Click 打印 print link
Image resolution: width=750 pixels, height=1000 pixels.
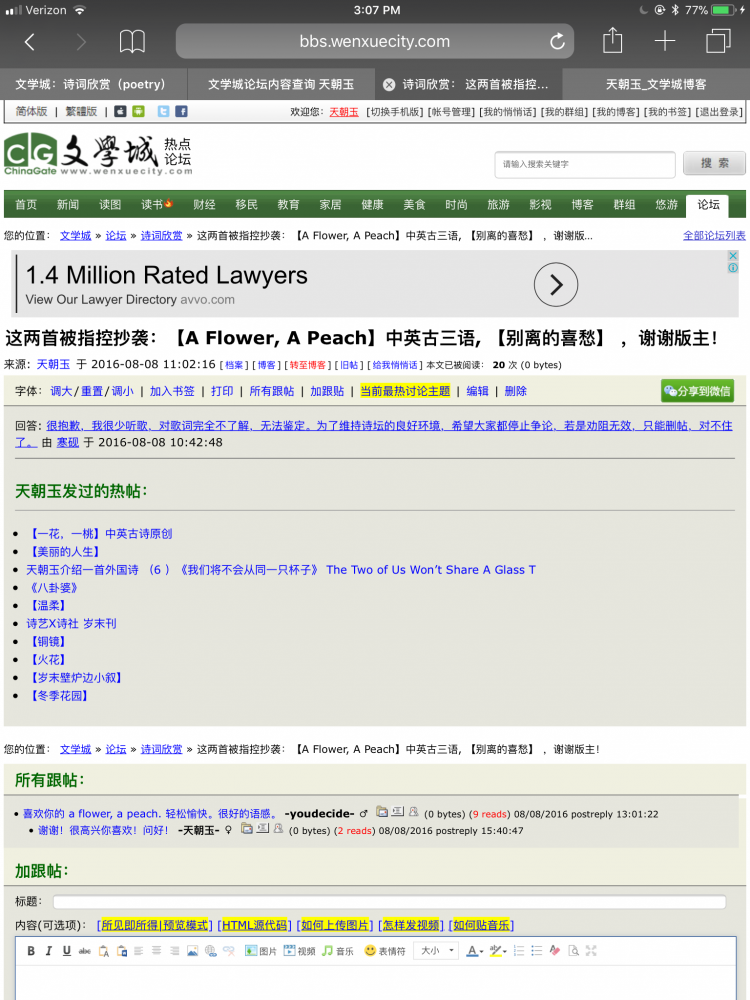[x=222, y=391]
